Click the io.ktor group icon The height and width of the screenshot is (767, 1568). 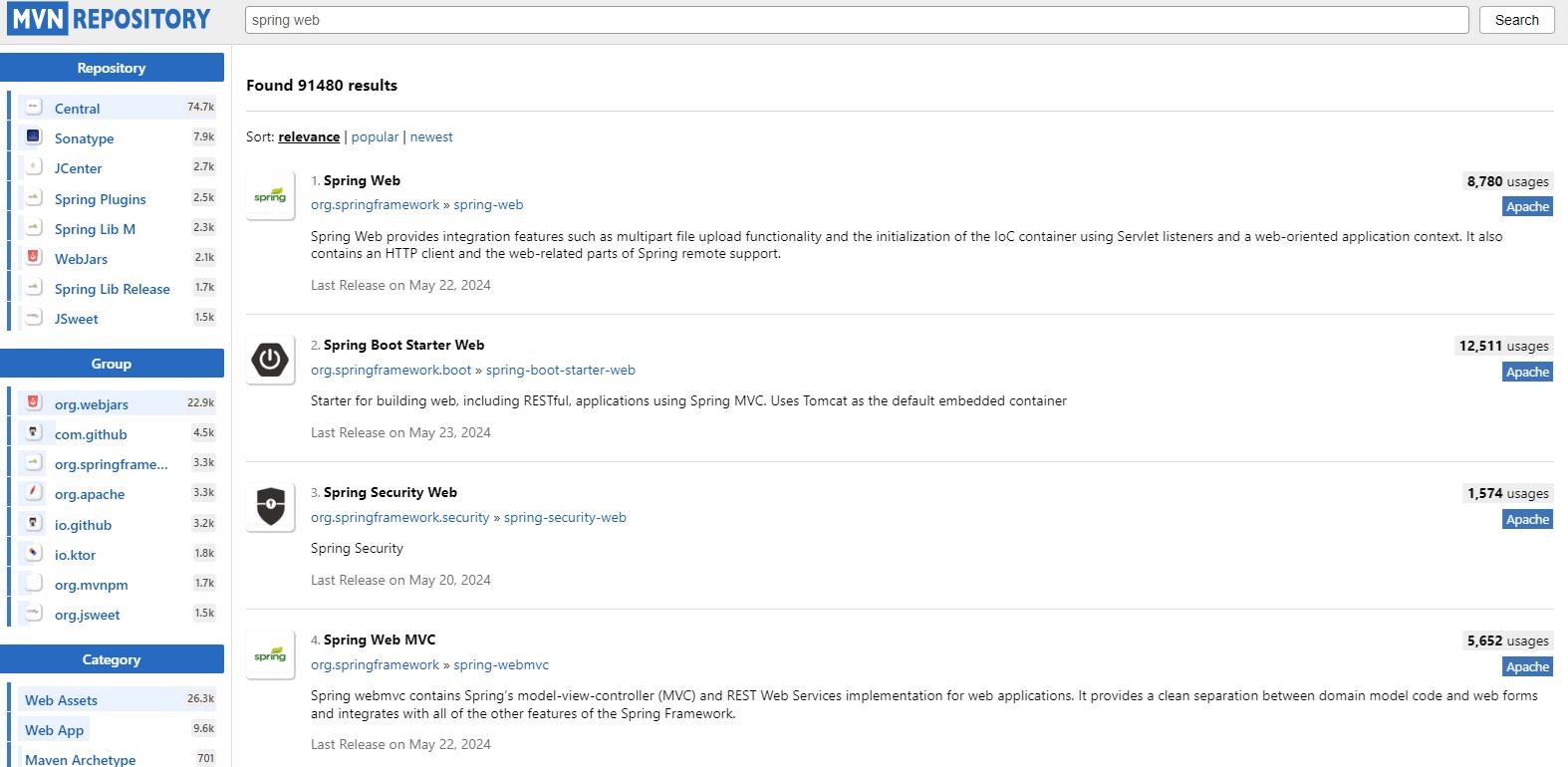tap(34, 553)
